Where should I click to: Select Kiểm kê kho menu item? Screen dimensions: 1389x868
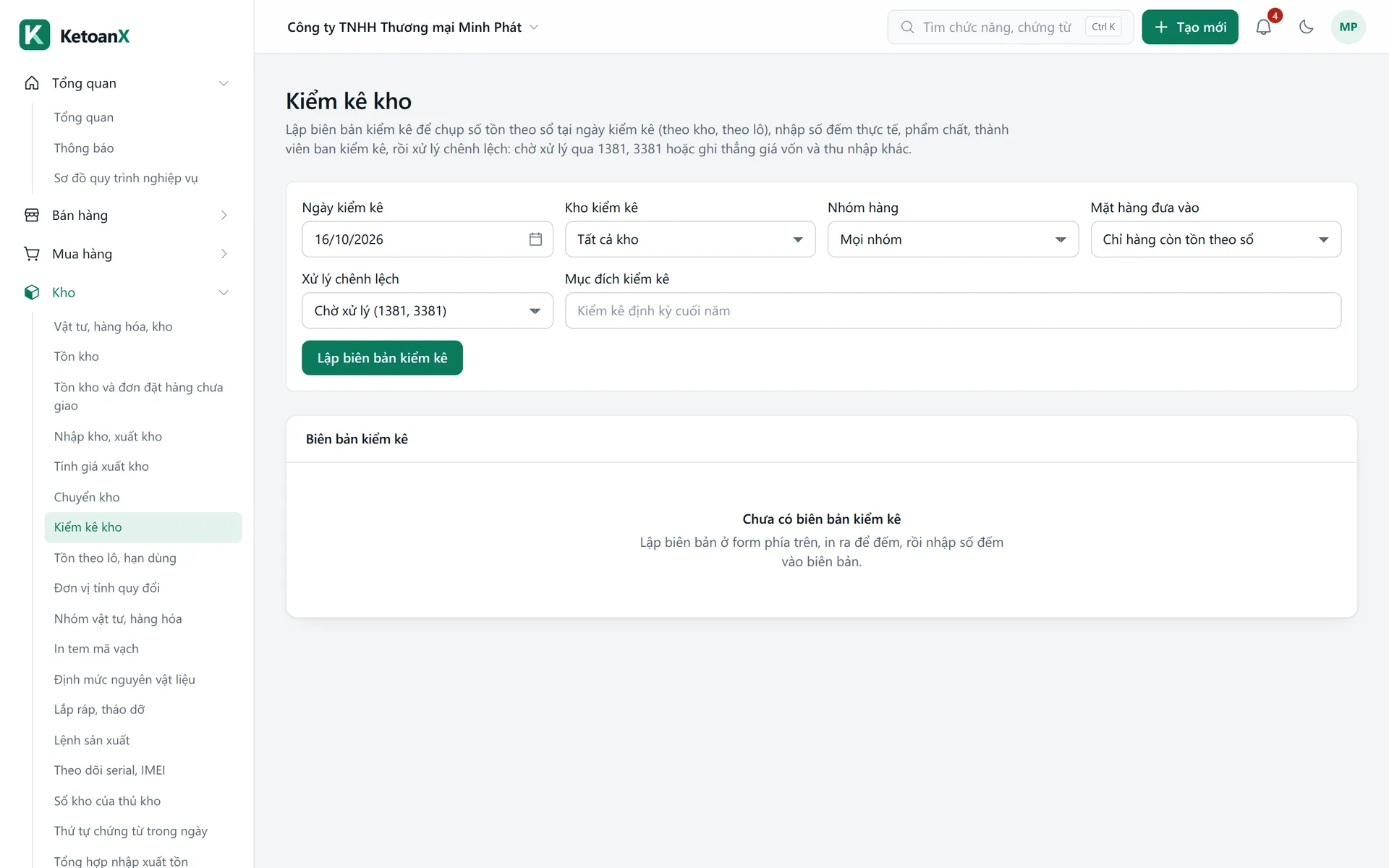click(143, 527)
